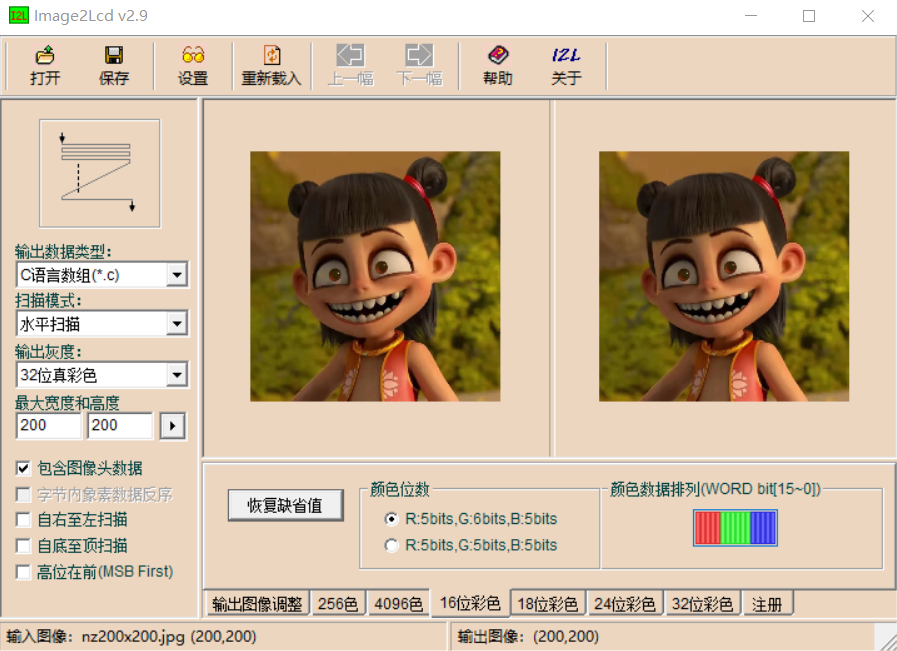Click the 帮助 (Help) icon

click(498, 65)
